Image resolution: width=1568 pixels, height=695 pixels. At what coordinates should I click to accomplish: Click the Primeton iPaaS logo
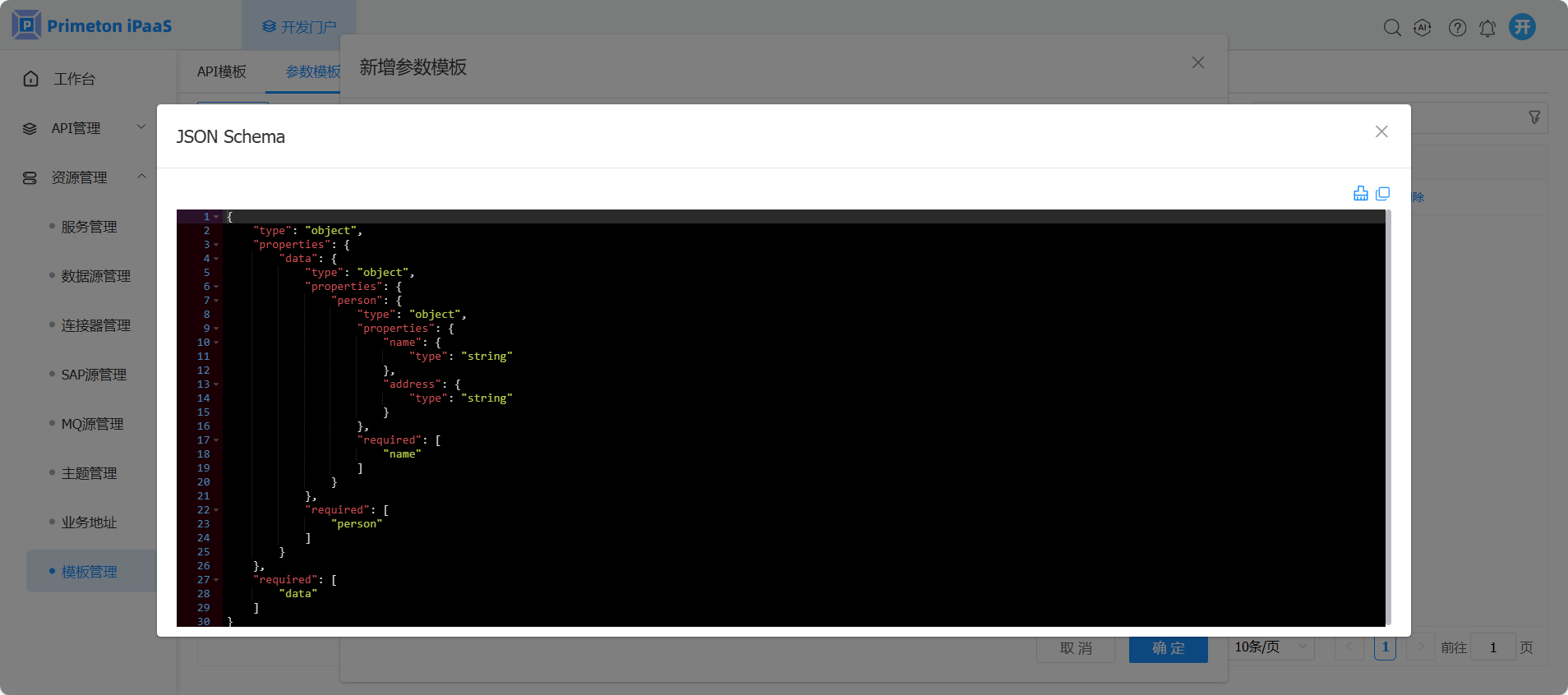pos(92,25)
